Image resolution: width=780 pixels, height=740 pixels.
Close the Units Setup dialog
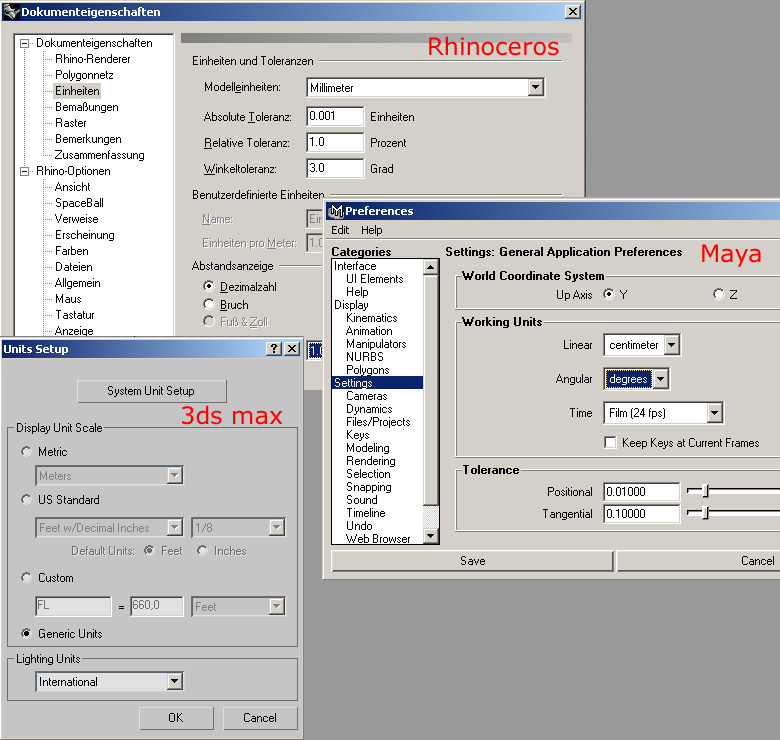(292, 349)
